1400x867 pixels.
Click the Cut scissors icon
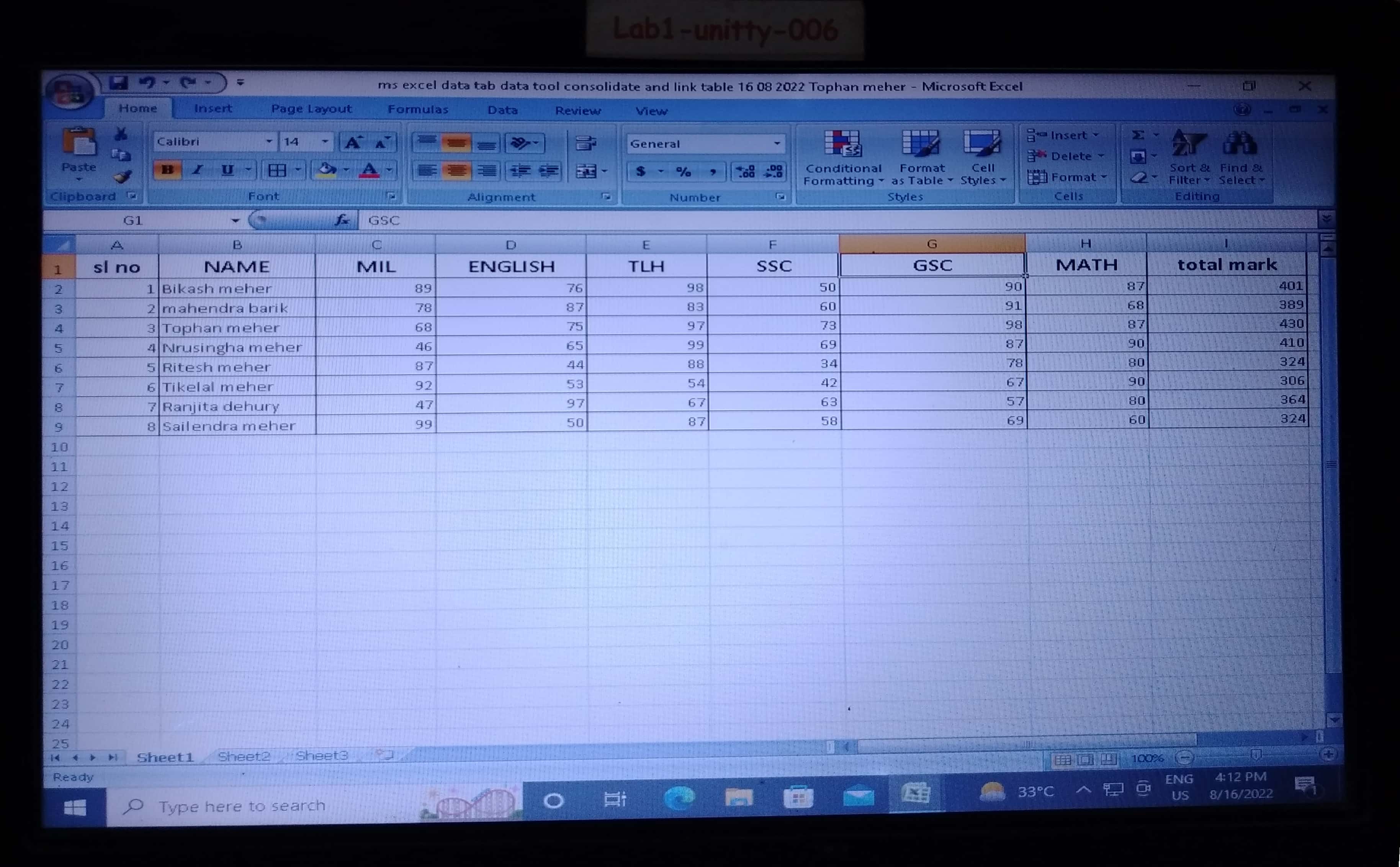click(x=120, y=135)
